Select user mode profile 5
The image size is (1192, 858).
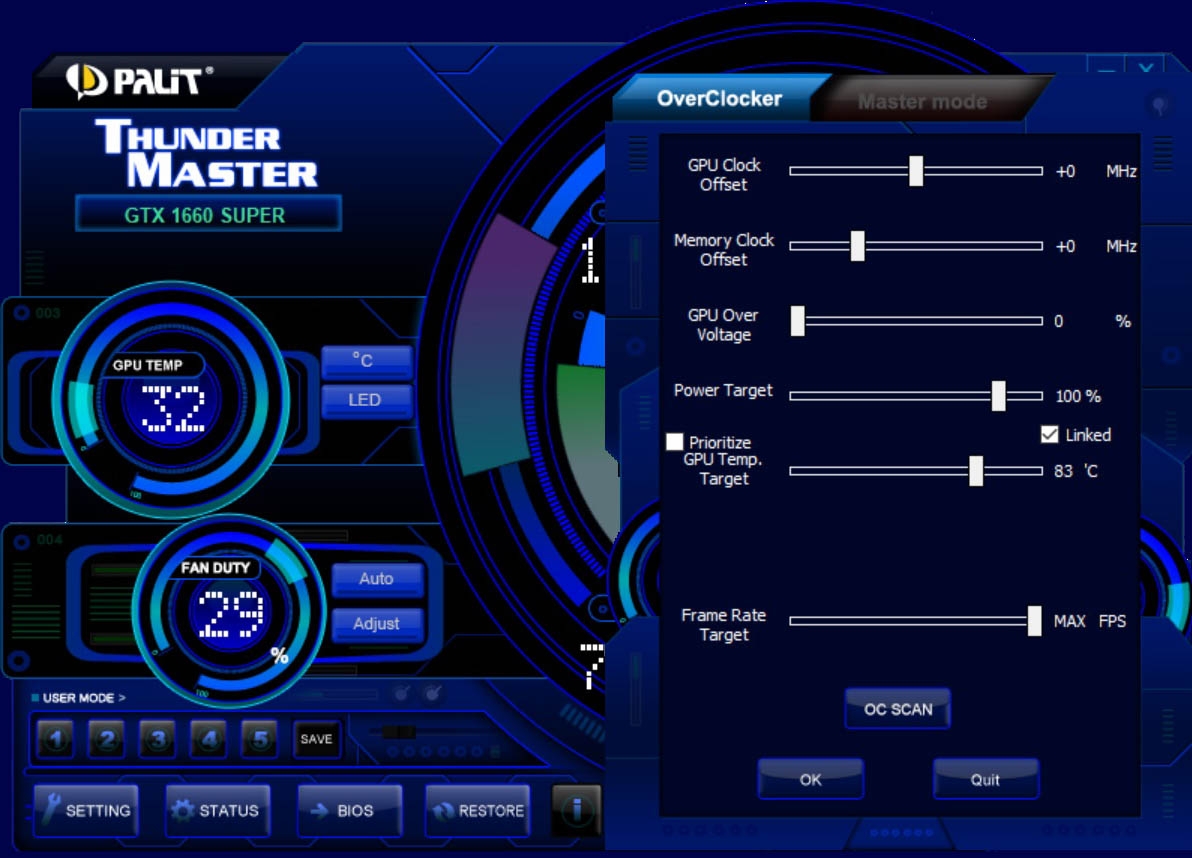(x=260, y=739)
